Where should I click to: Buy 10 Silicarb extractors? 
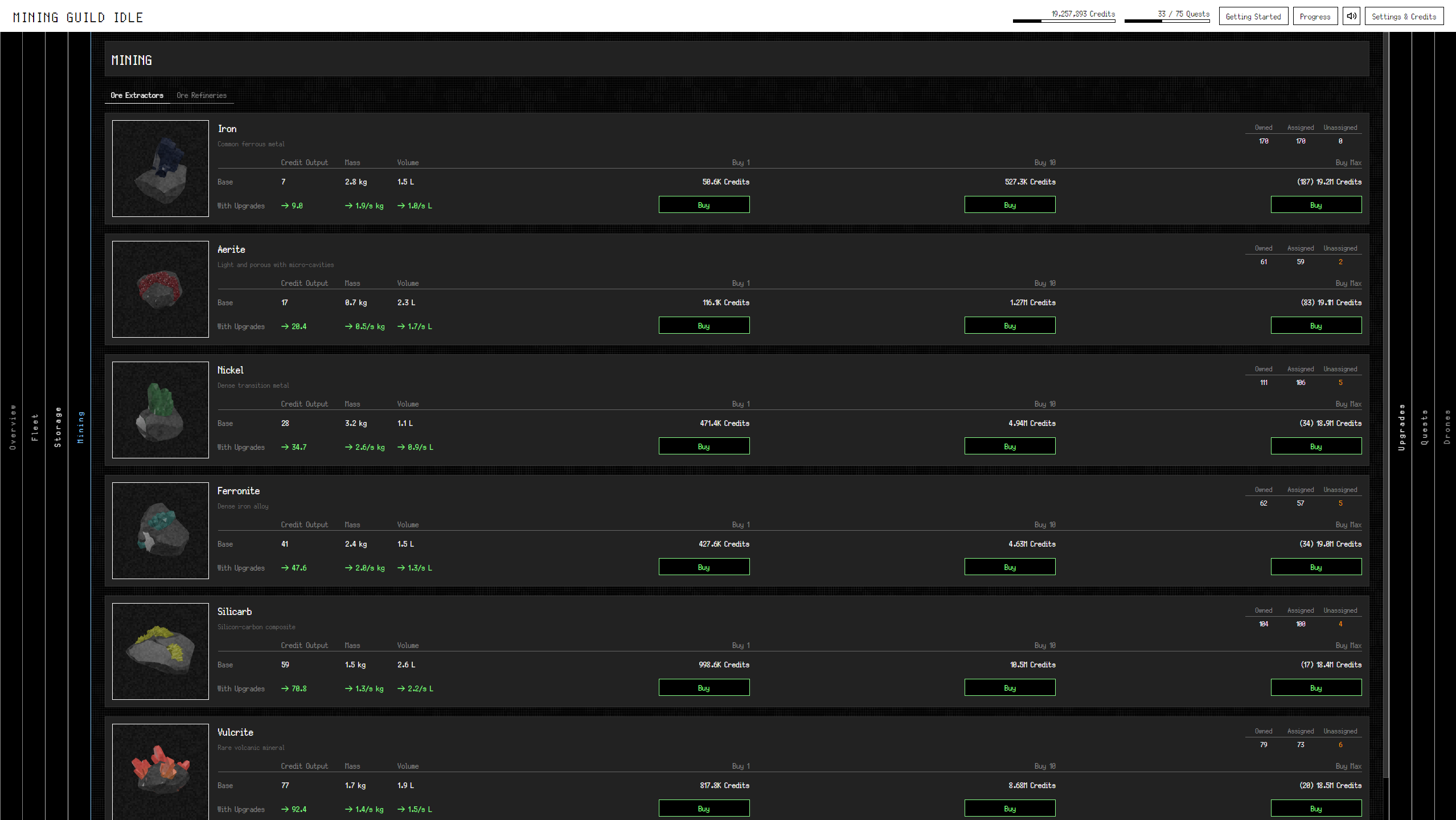pyautogui.click(x=1010, y=687)
